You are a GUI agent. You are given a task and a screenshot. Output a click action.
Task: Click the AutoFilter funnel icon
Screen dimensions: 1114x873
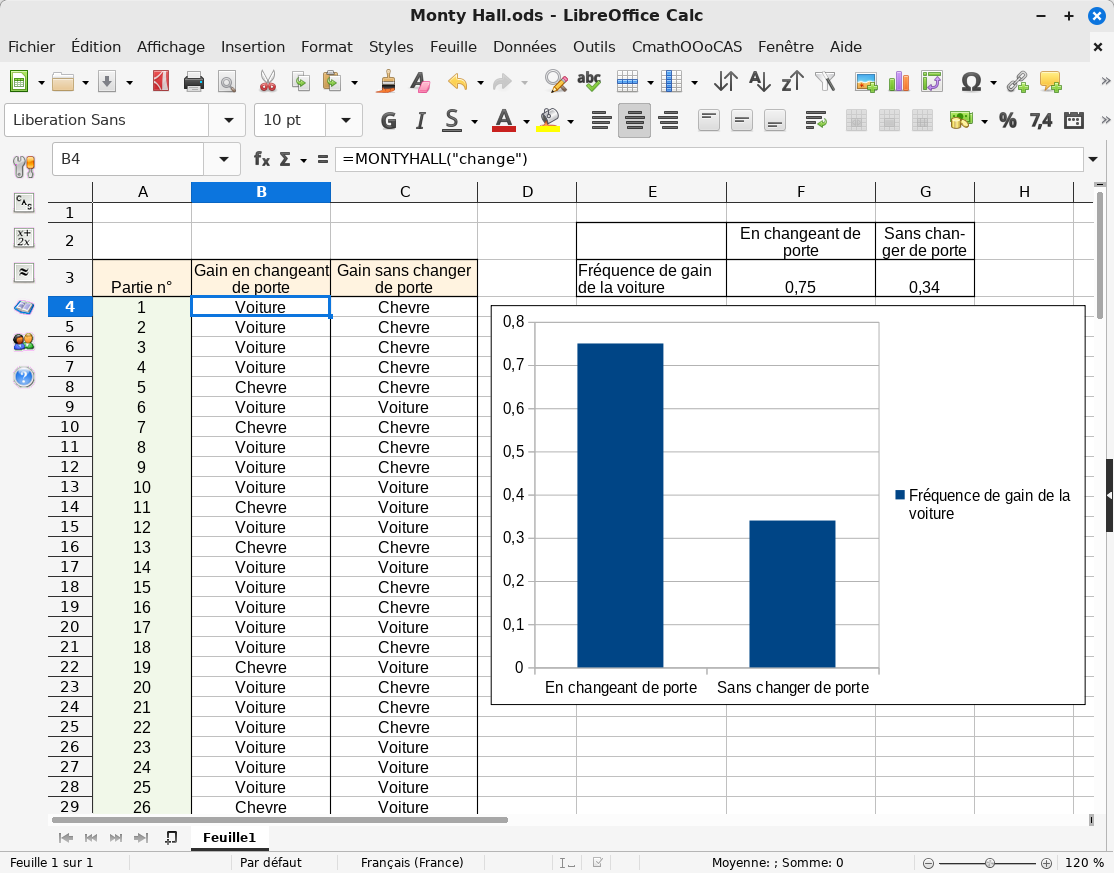coord(825,82)
